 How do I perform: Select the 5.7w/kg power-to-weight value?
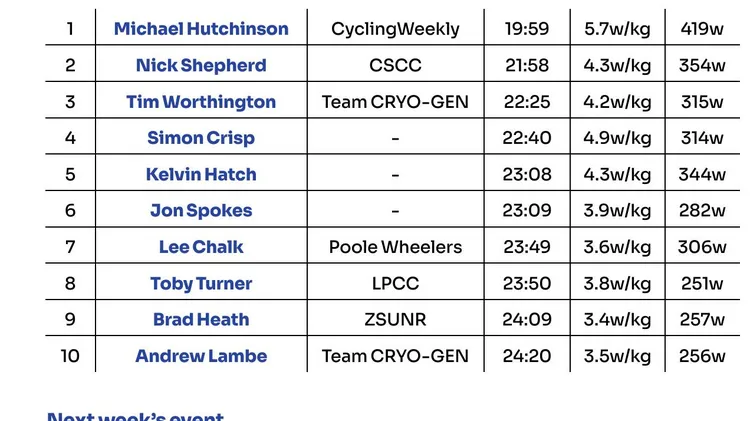[617, 29]
